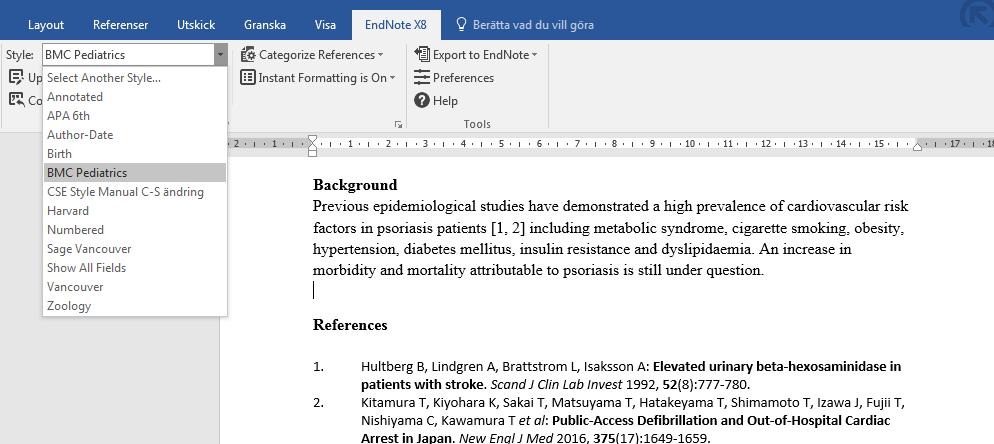Click the Instant Formatting list icon
The height and width of the screenshot is (444, 994).
click(x=248, y=77)
